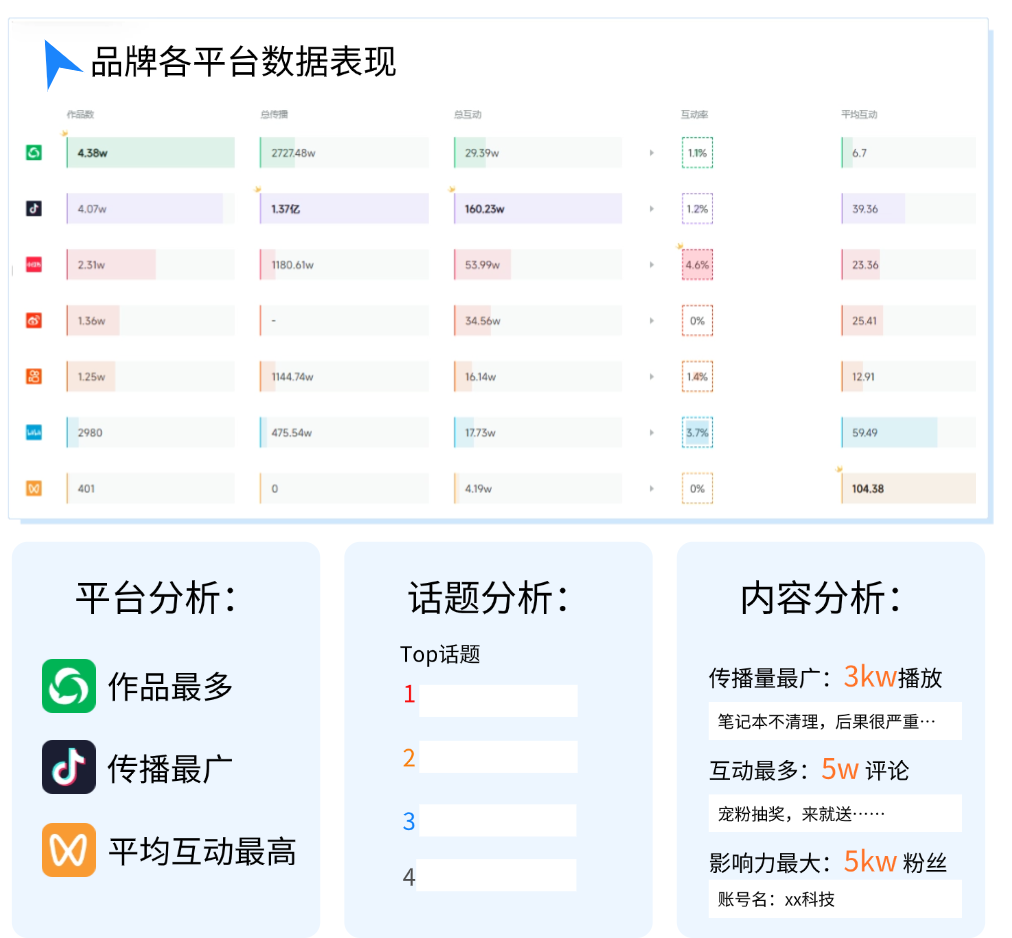Expand the arrow before the 1.4% rate
Image resolution: width=1012 pixels, height=938 pixels.
[652, 376]
